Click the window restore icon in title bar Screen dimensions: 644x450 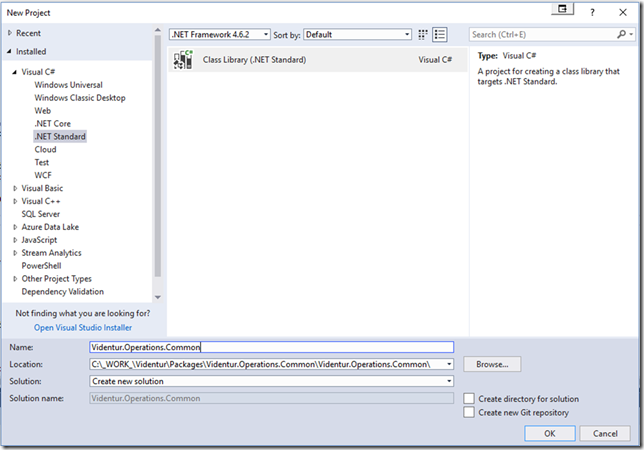[562, 9]
